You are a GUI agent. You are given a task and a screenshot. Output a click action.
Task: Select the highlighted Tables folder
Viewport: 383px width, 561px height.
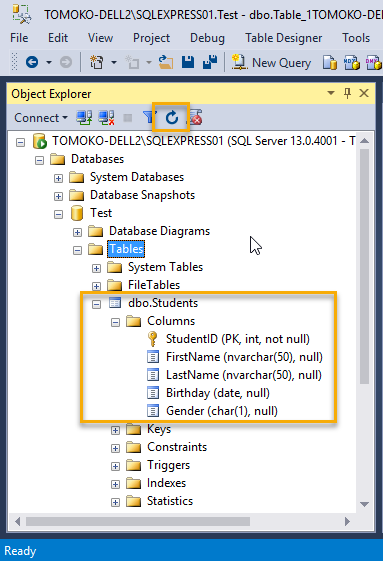click(126, 249)
